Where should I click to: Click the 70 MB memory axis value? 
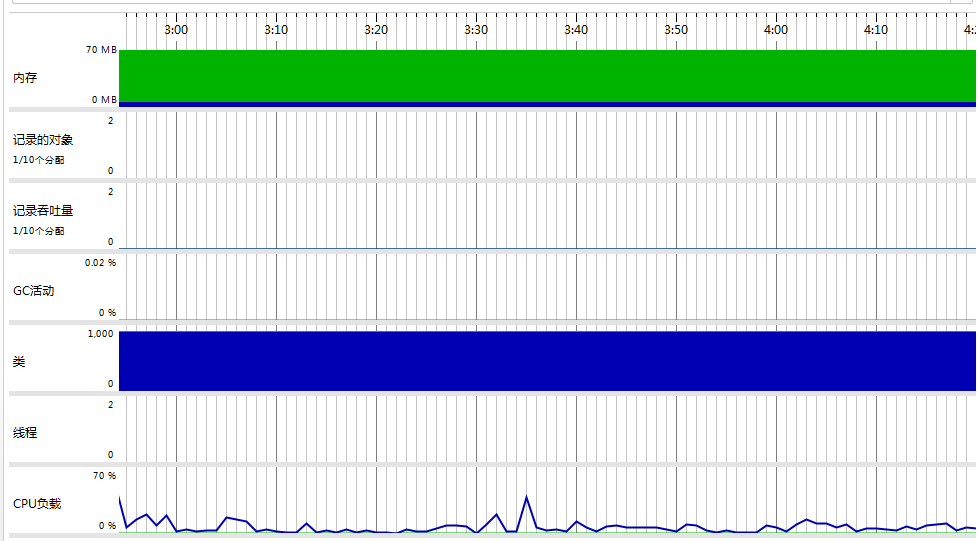101,49
